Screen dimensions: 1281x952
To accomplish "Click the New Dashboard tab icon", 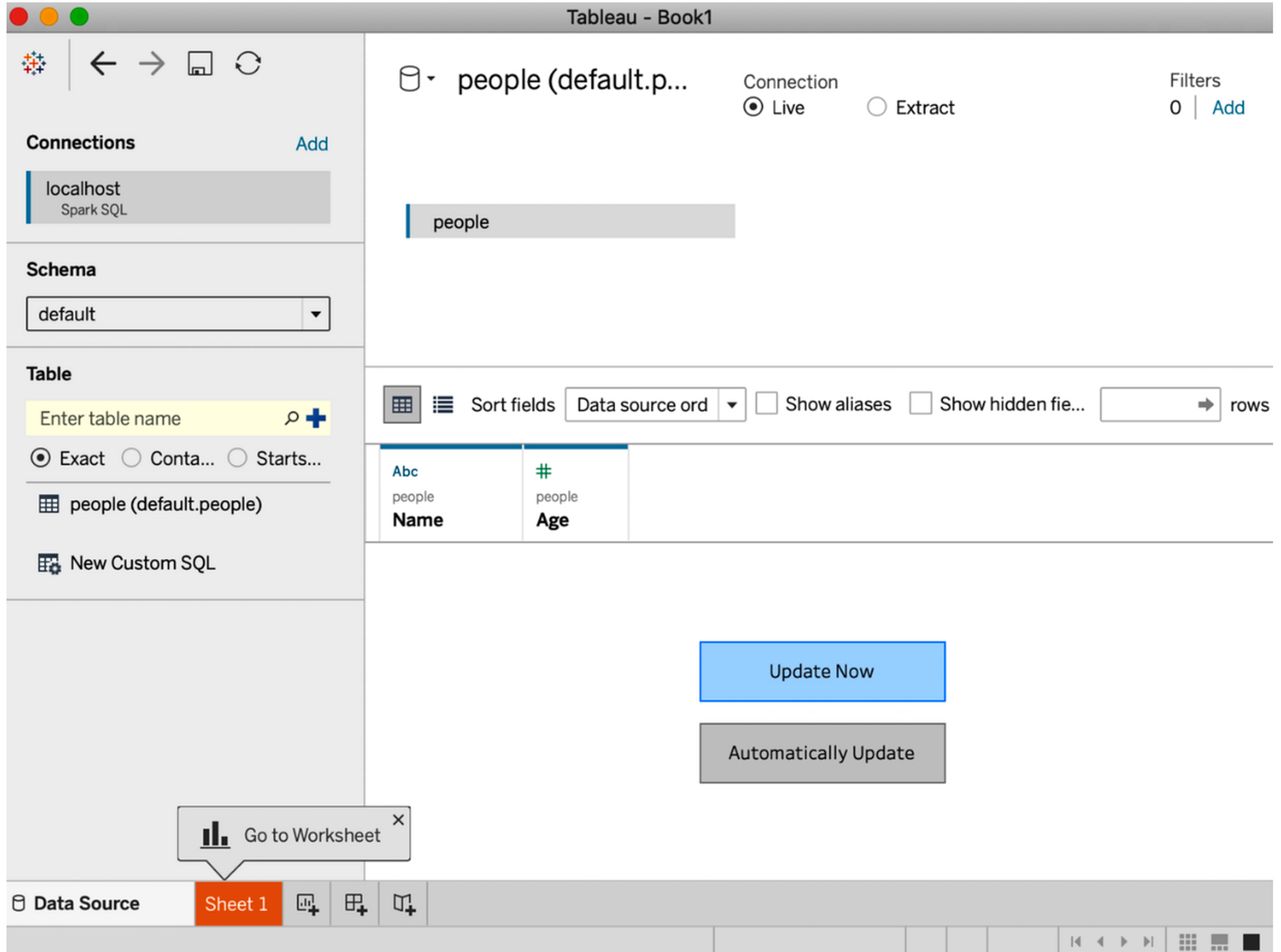I will tap(355, 904).
